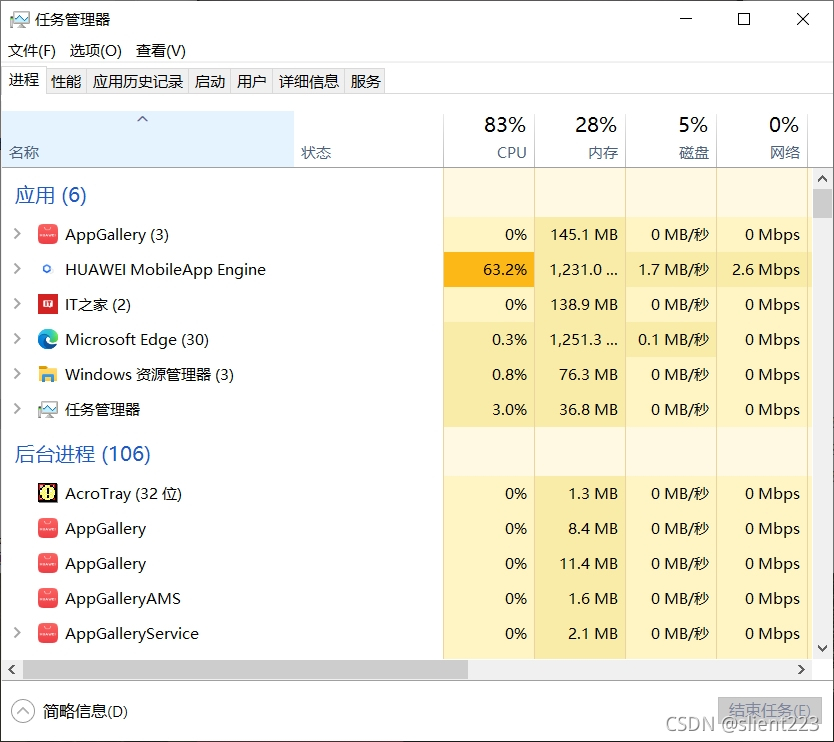Image resolution: width=834 pixels, height=742 pixels.
Task: Maximize the Task Manager window
Action: tap(744, 19)
